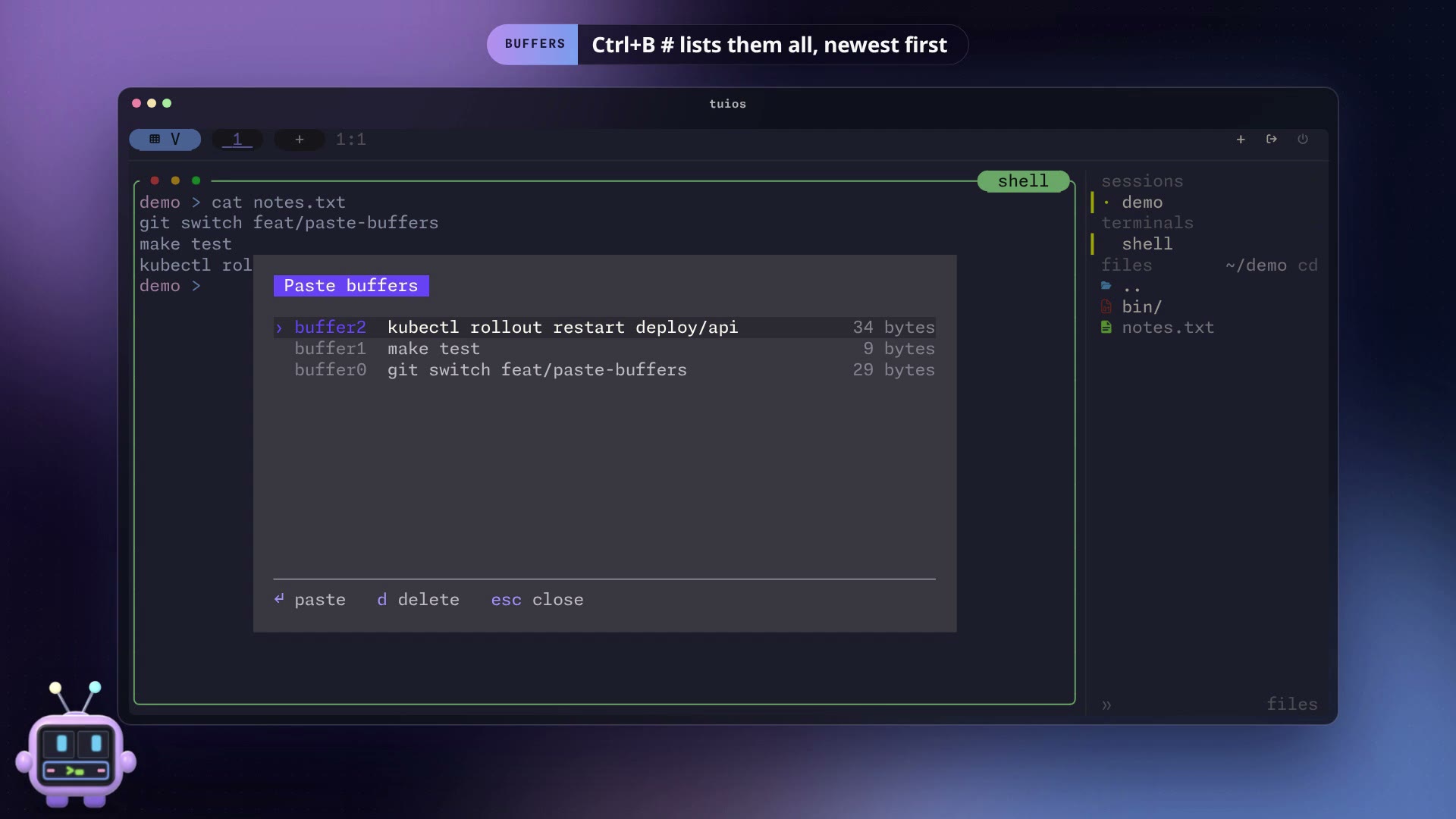Open notes.txt file in sidebar
Image resolution: width=1456 pixels, height=819 pixels.
click(x=1168, y=328)
